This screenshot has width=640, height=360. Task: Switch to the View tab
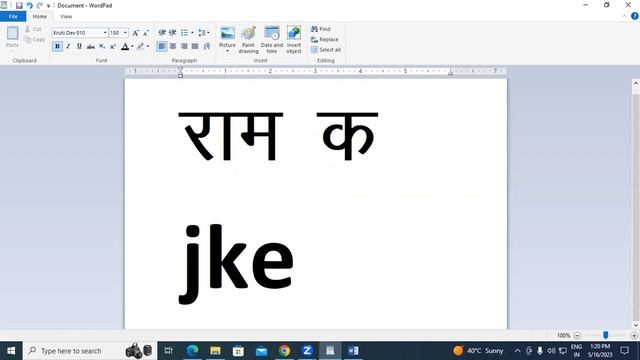[x=66, y=17]
